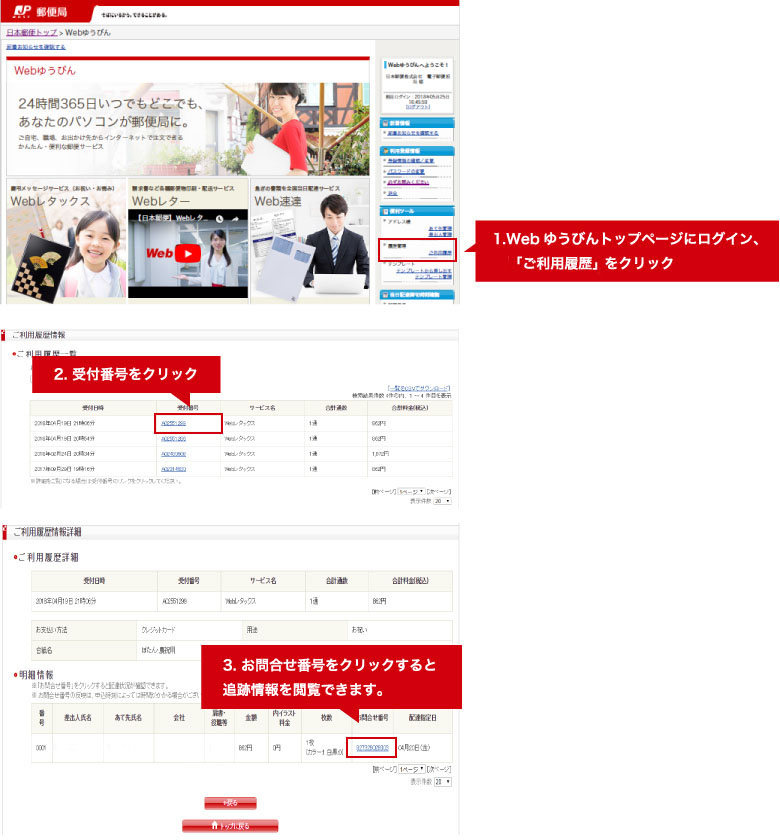The width and height of the screenshot is (780, 840).
Task: Open the 日本郵便トップ breadcrumb link
Action: tap(32, 33)
